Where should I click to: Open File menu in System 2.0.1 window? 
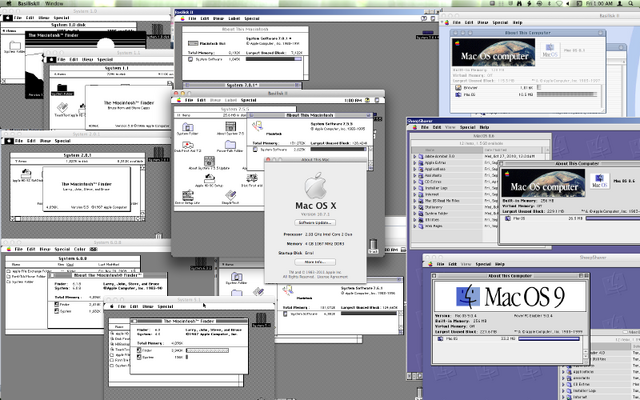pyautogui.click(x=19, y=141)
